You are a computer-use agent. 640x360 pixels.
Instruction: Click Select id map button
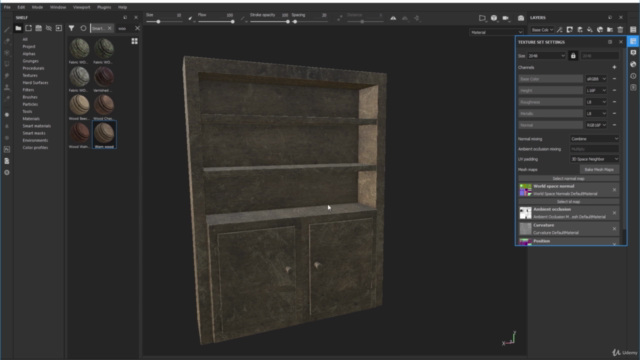[x=569, y=202]
